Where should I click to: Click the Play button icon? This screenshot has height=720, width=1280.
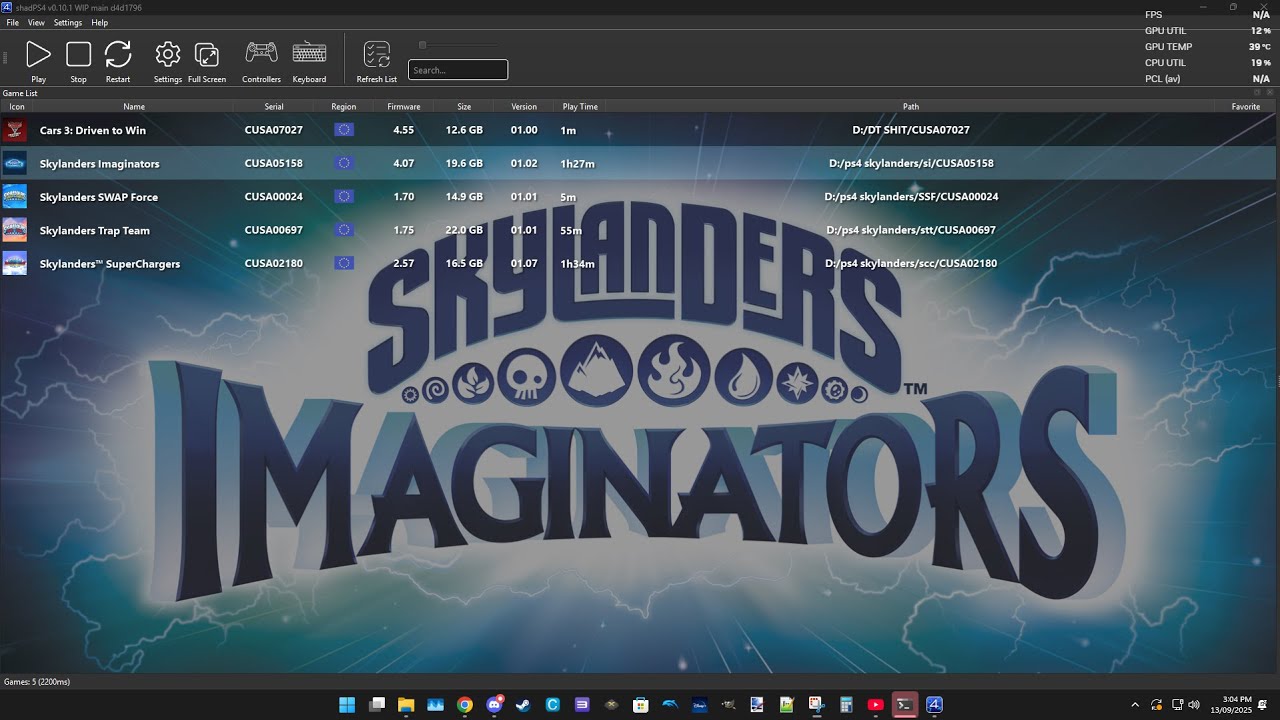[x=38, y=54]
